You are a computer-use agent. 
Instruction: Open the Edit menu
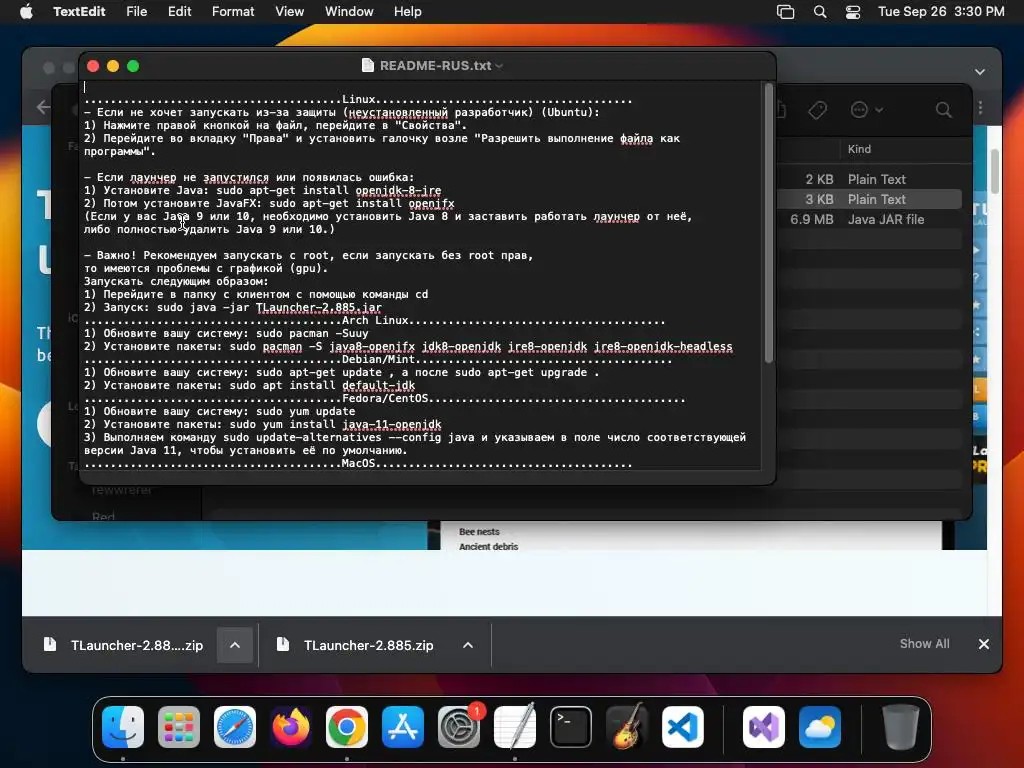coord(180,12)
